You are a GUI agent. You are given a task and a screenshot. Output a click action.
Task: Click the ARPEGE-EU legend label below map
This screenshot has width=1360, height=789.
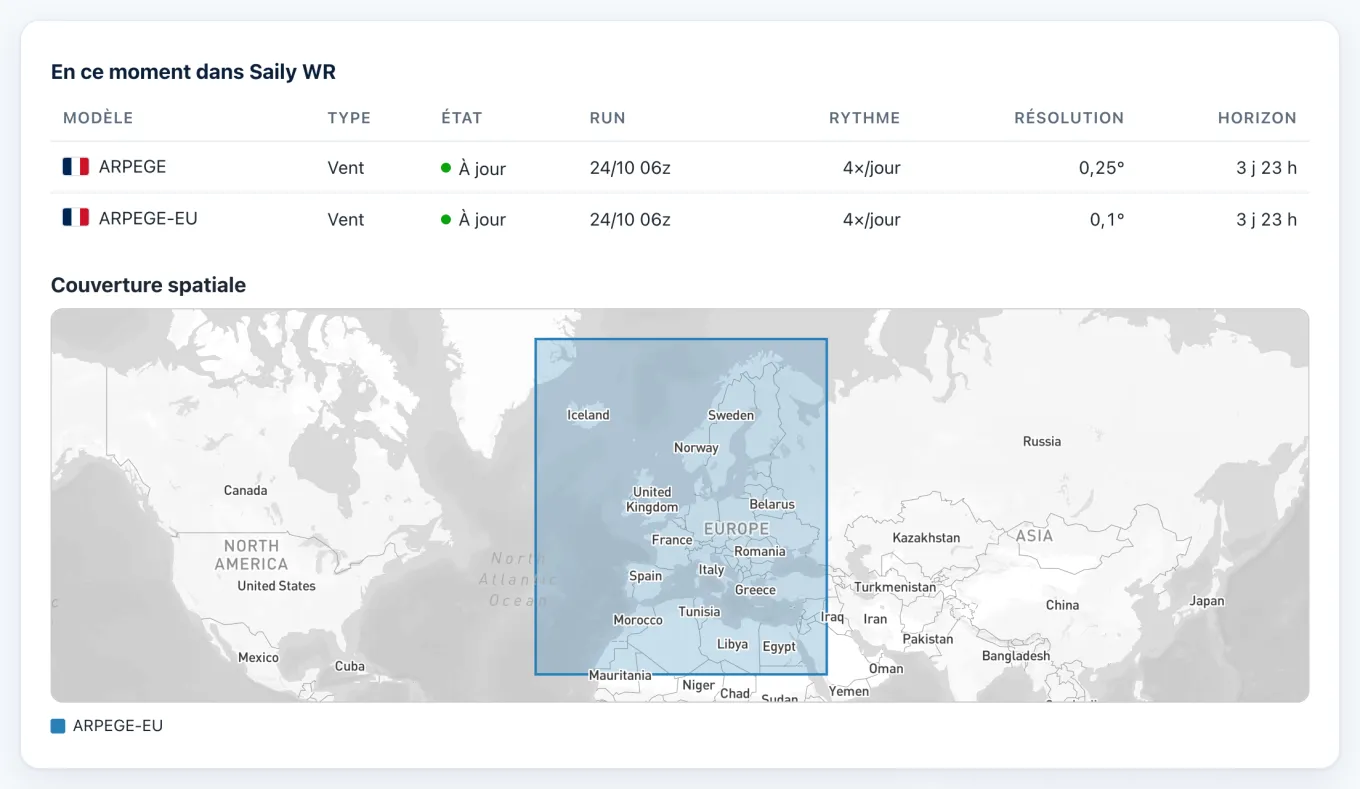point(118,726)
